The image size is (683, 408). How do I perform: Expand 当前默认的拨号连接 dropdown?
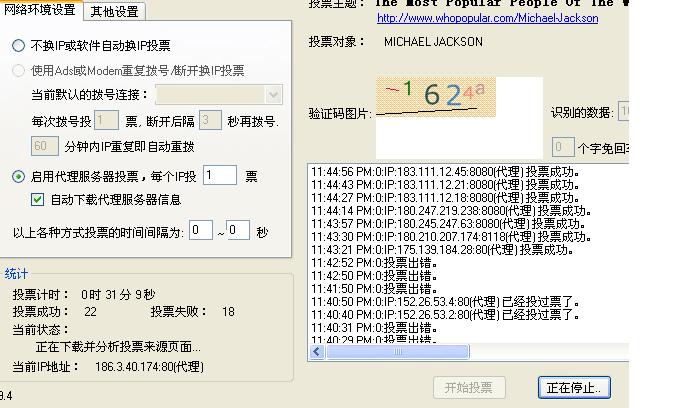pyautogui.click(x=273, y=95)
